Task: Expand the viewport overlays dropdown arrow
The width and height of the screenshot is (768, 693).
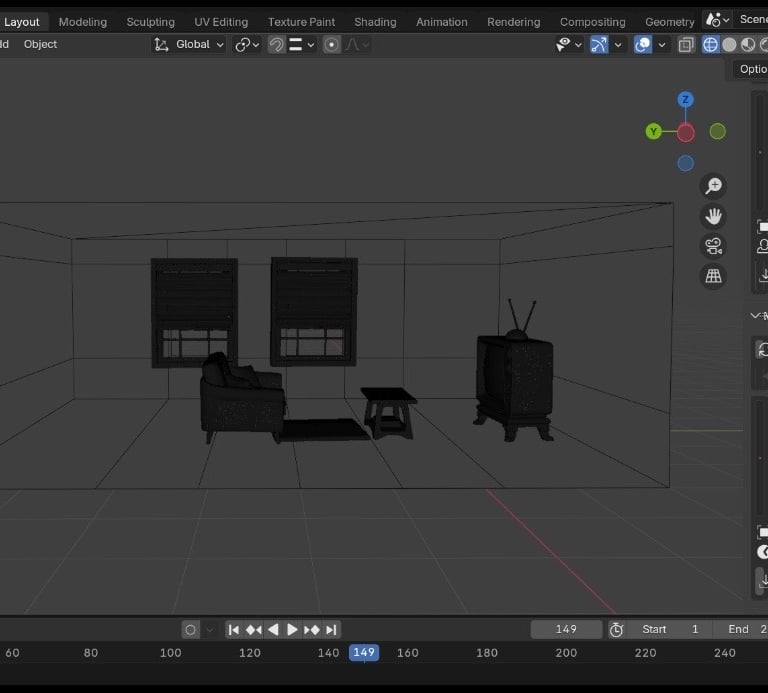Action: click(661, 45)
